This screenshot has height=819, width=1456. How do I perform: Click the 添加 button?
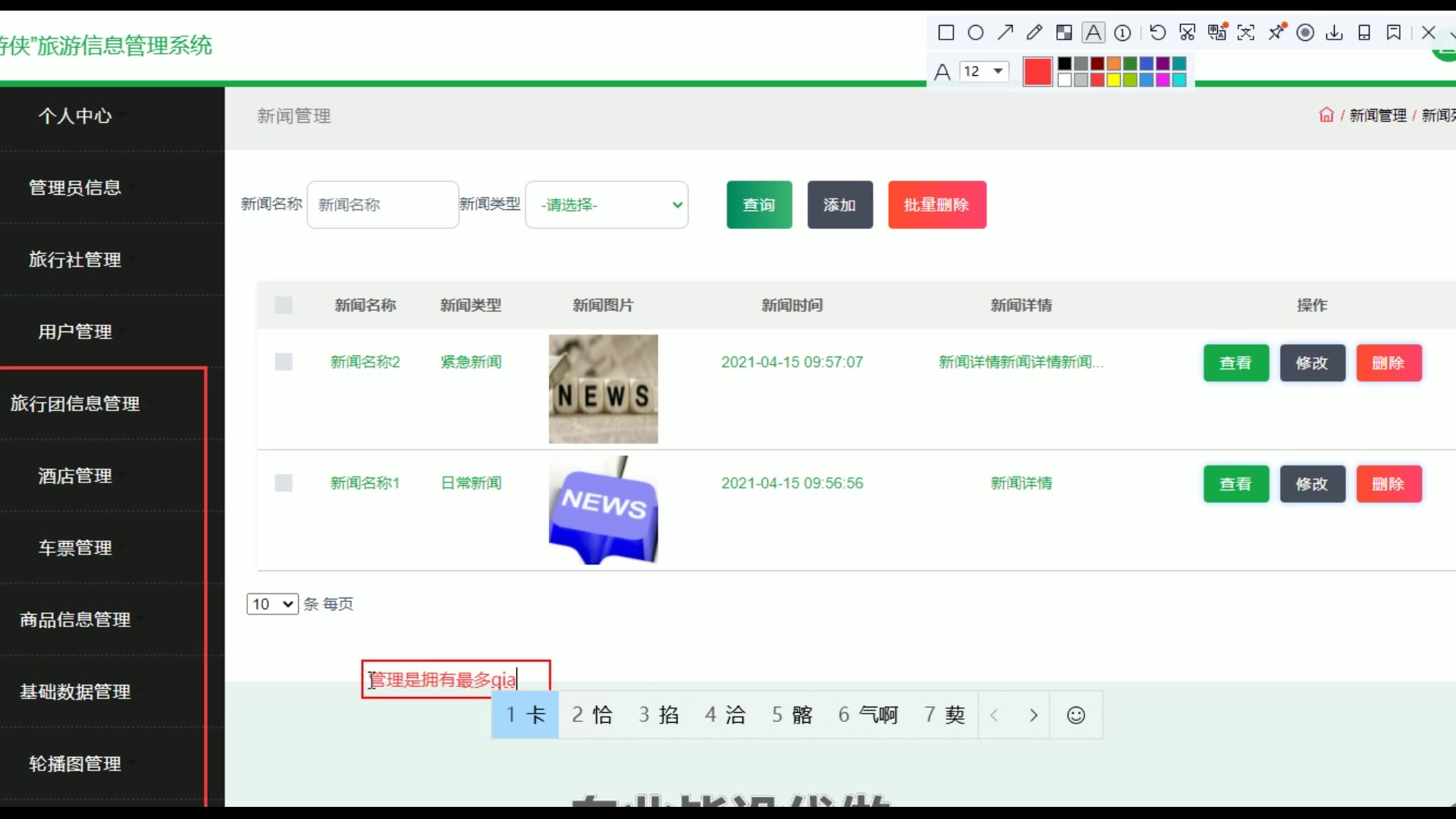pos(840,205)
